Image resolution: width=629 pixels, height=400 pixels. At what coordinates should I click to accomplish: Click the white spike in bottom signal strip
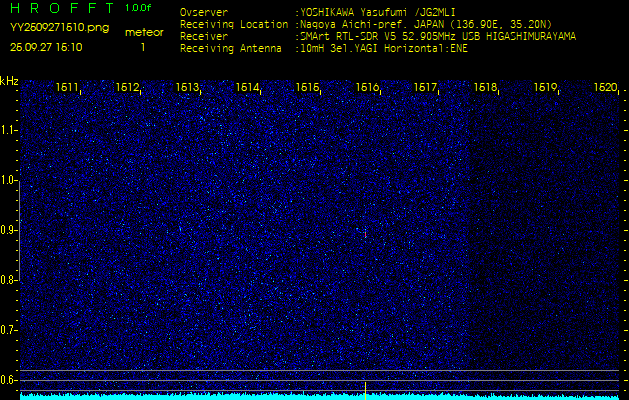click(x=366, y=386)
